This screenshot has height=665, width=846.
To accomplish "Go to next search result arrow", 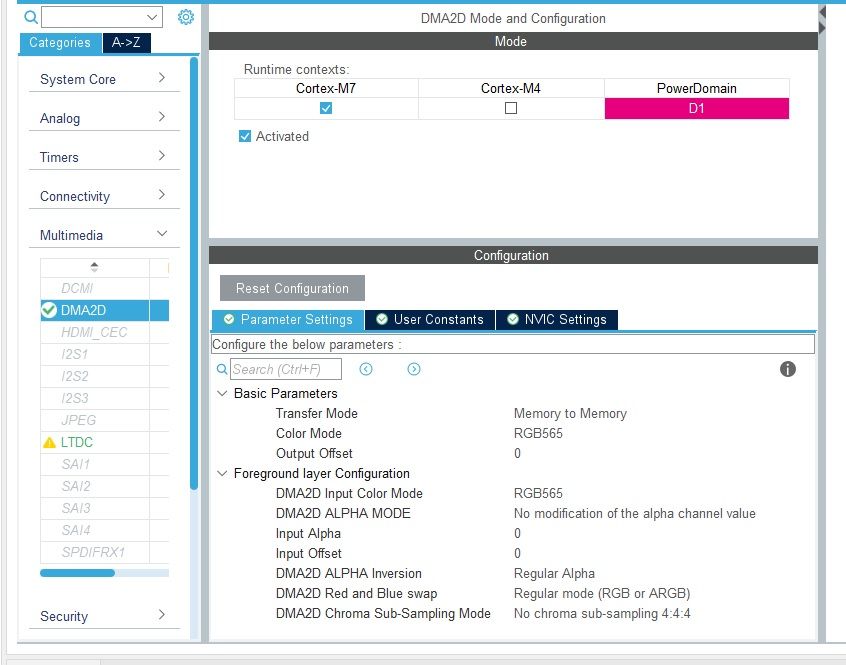I will [414, 369].
